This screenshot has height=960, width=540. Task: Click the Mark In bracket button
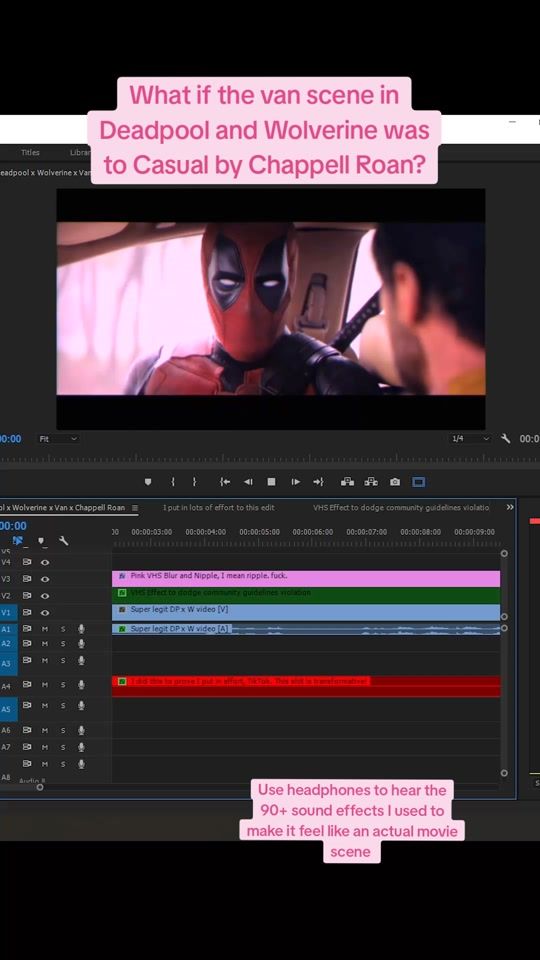(173, 482)
